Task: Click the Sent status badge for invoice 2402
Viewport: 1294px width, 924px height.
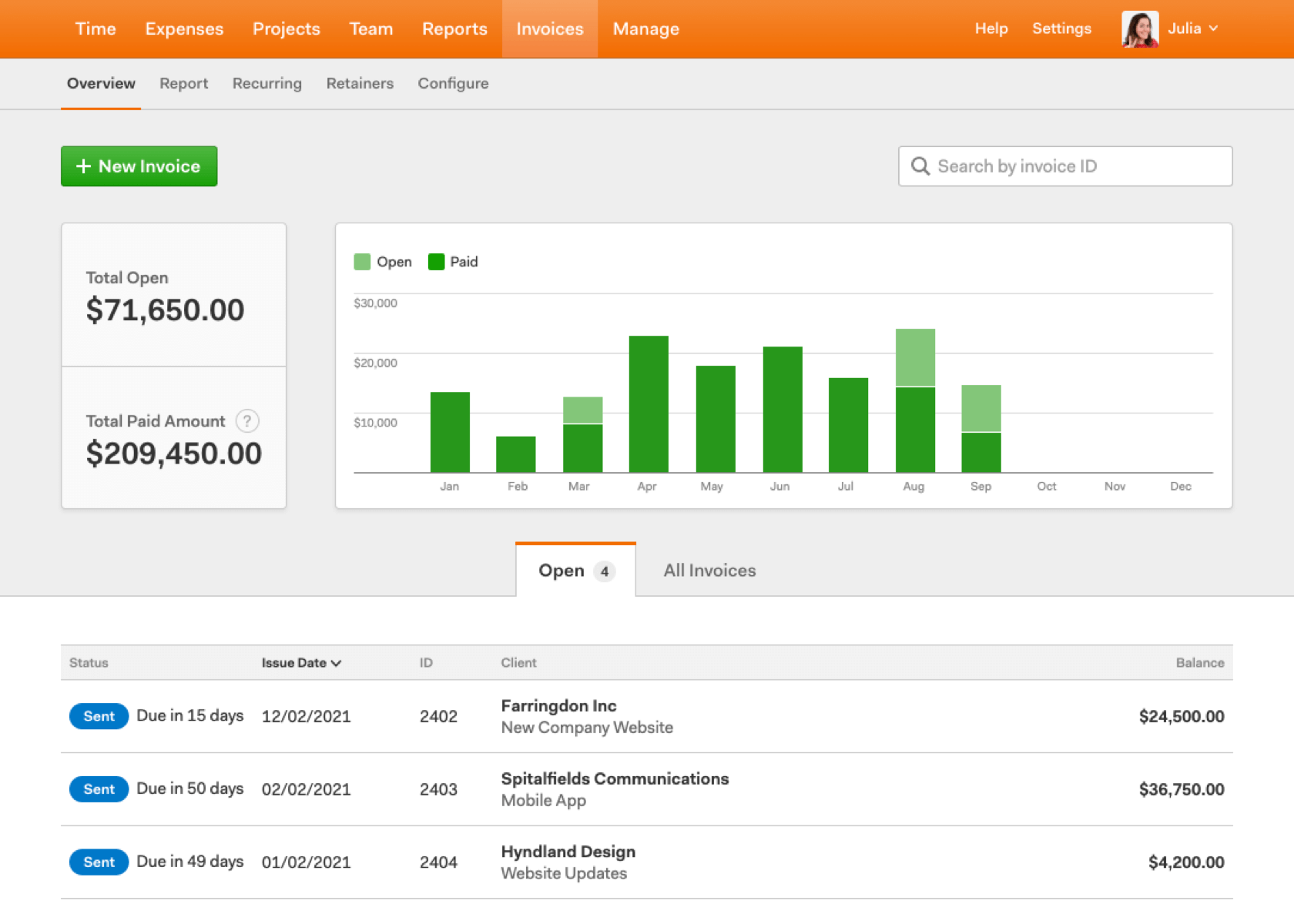Action: pyautogui.click(x=98, y=716)
